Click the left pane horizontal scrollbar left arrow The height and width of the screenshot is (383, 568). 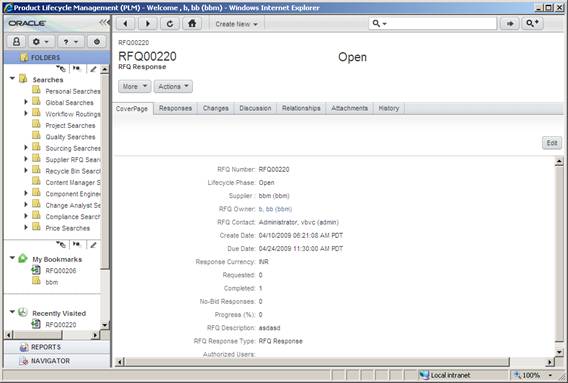(x=9, y=334)
